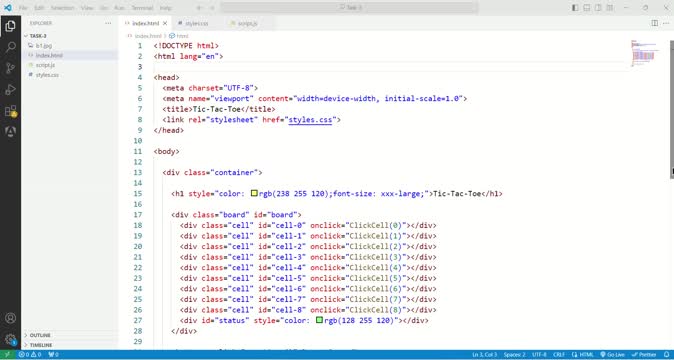This screenshot has height=360, width=674.
Task: Open script.js in the explorer
Action: pyautogui.click(x=45, y=65)
